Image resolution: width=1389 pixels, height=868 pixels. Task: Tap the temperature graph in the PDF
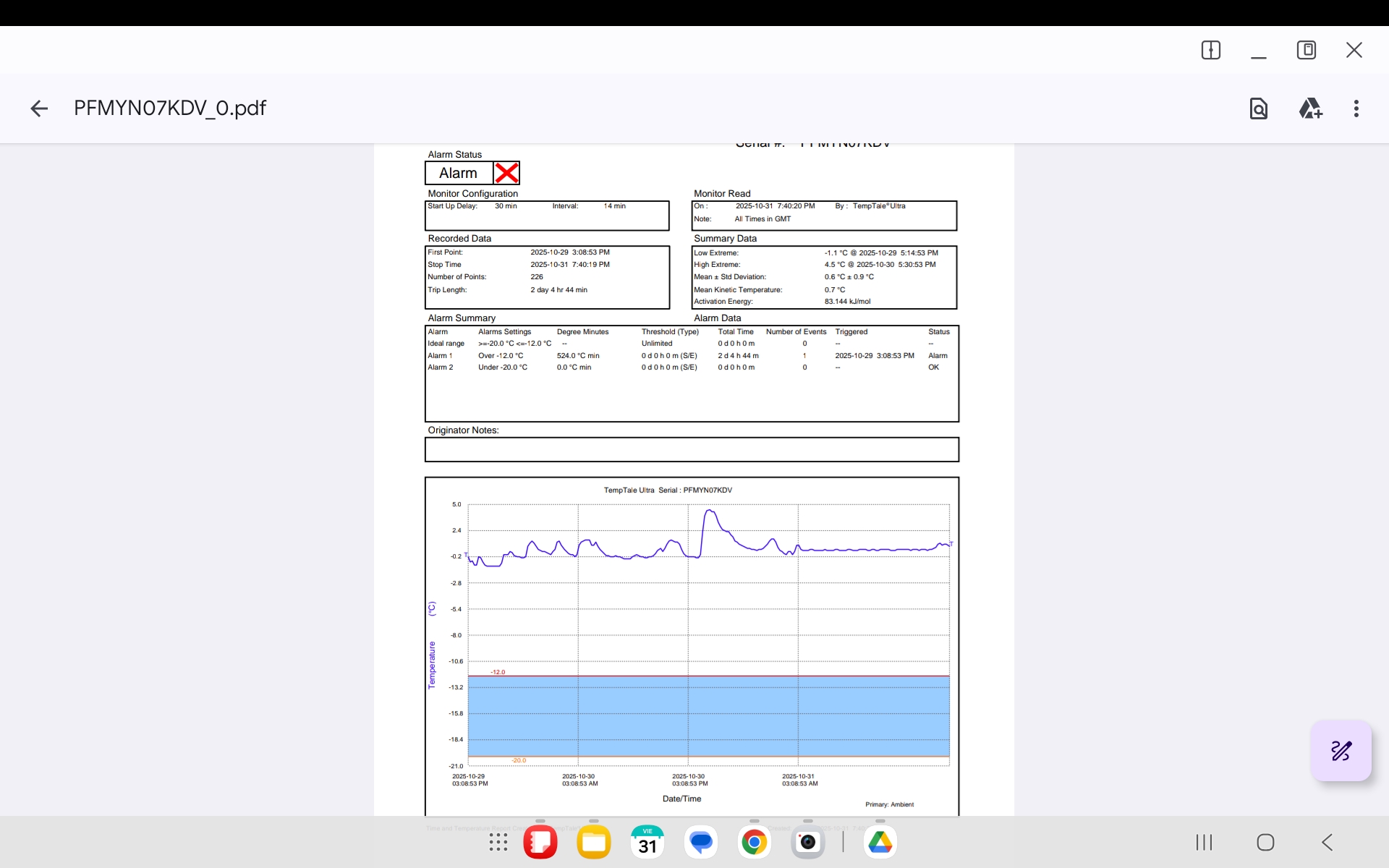pos(692,637)
